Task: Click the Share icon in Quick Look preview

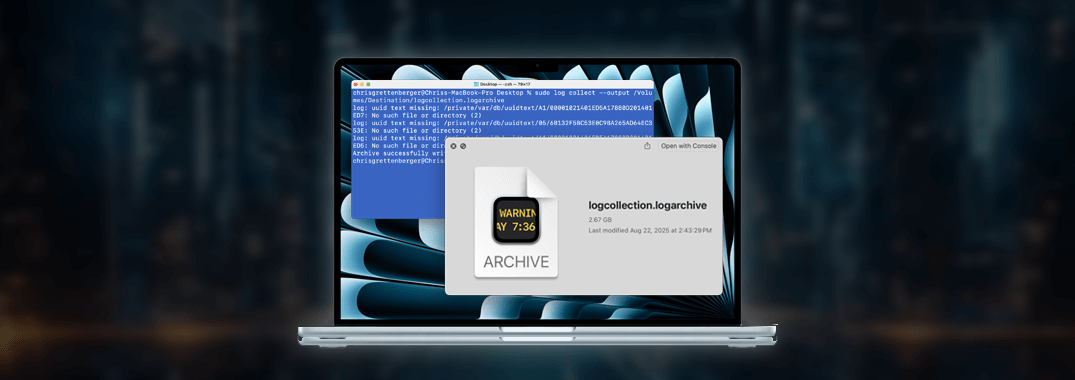Action: tap(647, 146)
